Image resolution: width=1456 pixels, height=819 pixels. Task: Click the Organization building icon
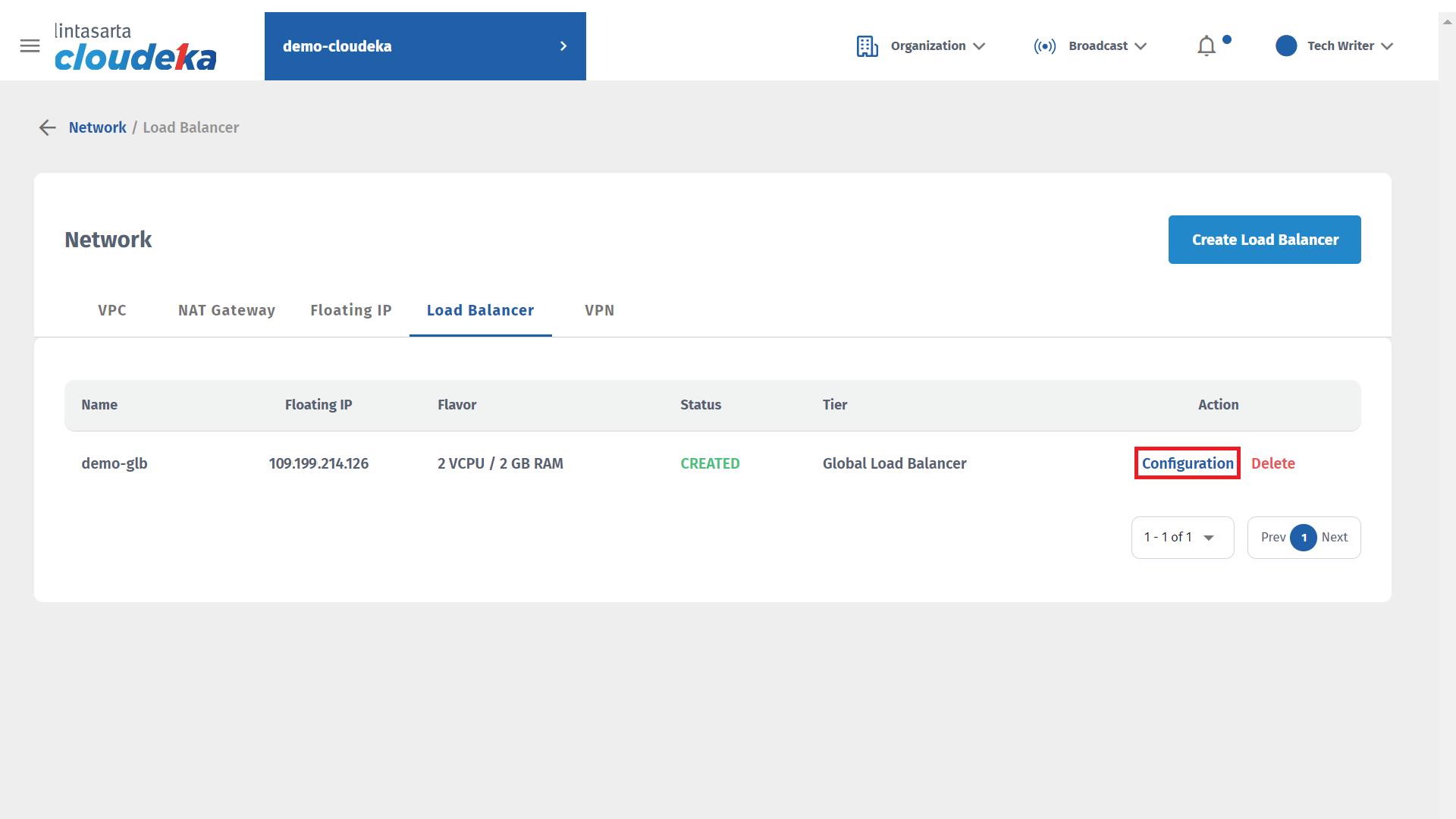(x=867, y=46)
